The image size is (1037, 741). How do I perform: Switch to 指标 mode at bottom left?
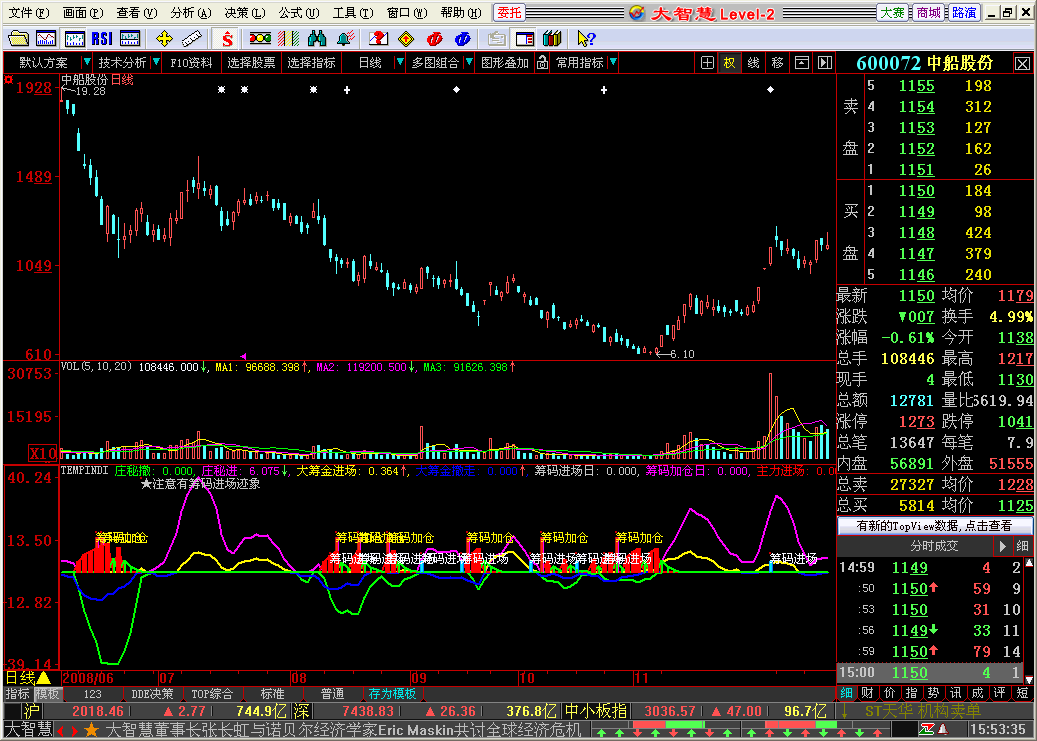point(17,693)
